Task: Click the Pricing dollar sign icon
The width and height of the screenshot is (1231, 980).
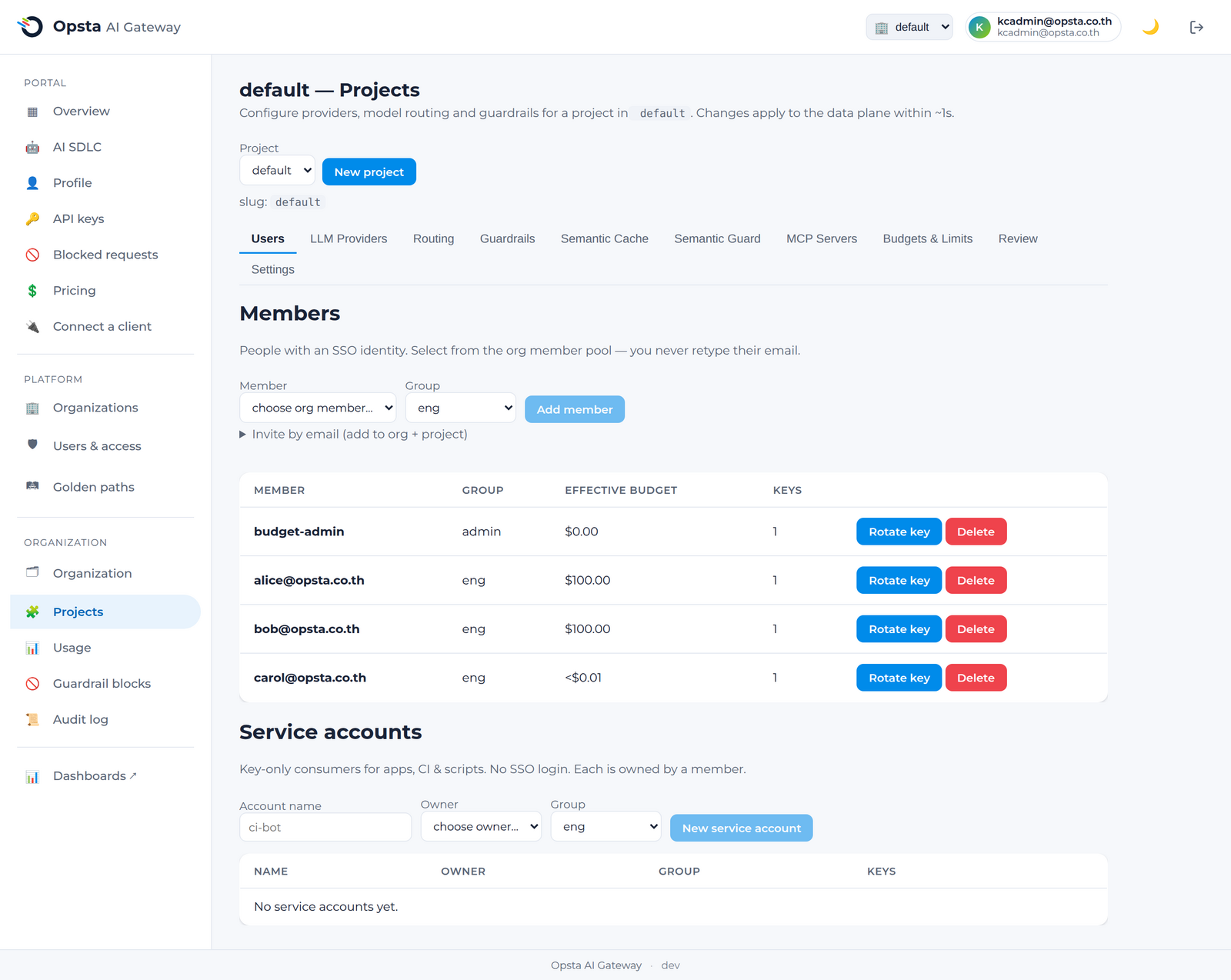Action: [32, 291]
